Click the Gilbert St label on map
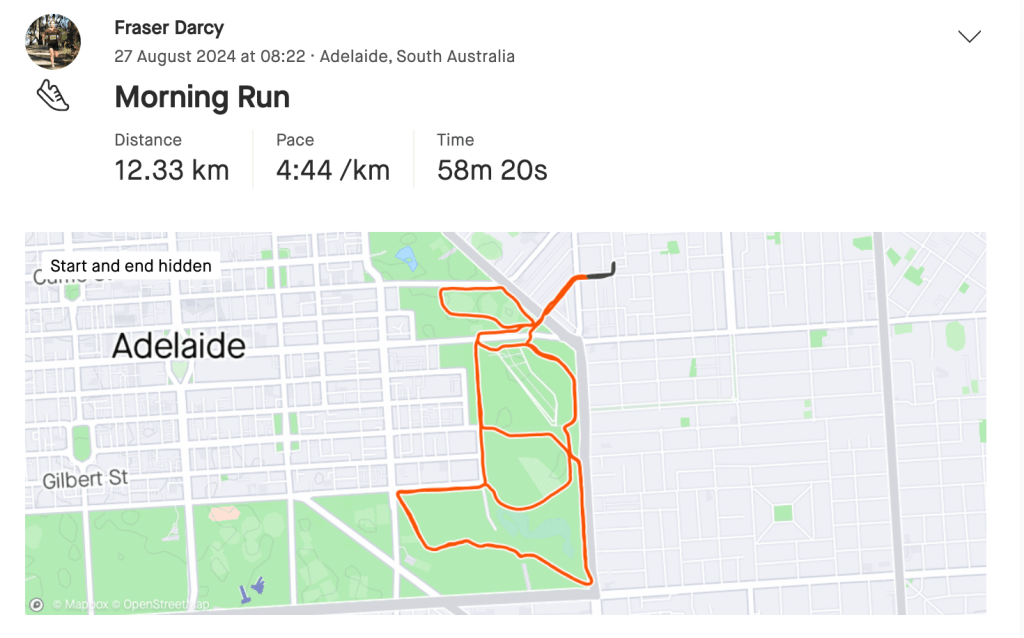The height and width of the screenshot is (638, 1024). point(86,481)
